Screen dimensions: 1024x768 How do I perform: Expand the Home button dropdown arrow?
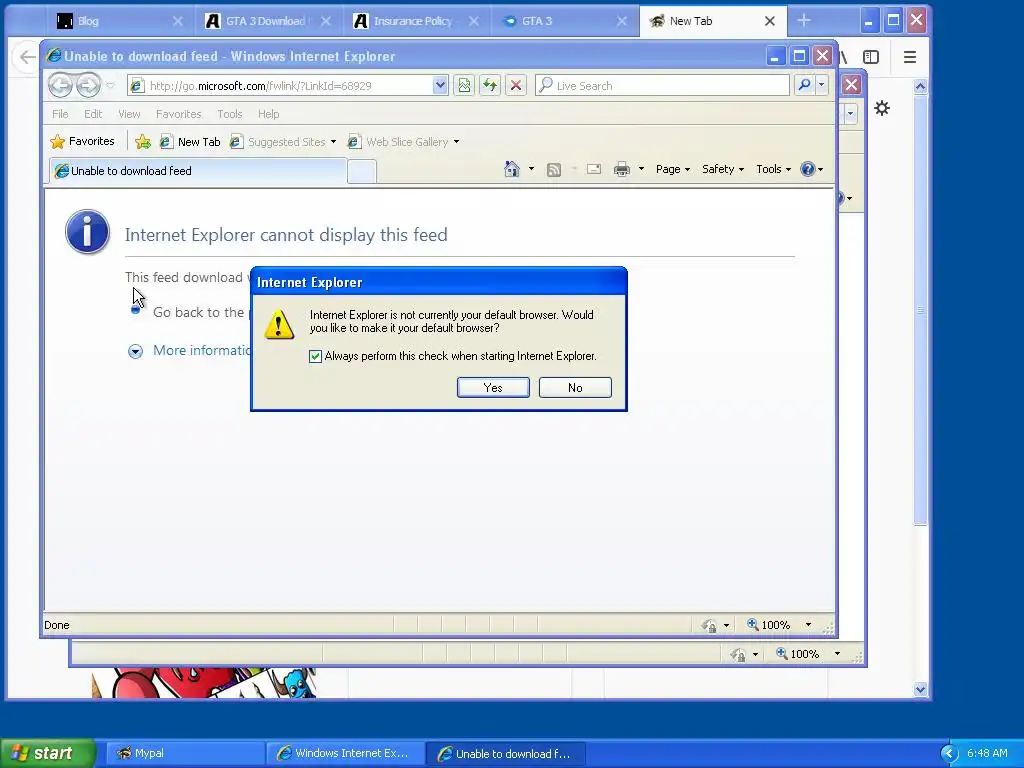[532, 169]
